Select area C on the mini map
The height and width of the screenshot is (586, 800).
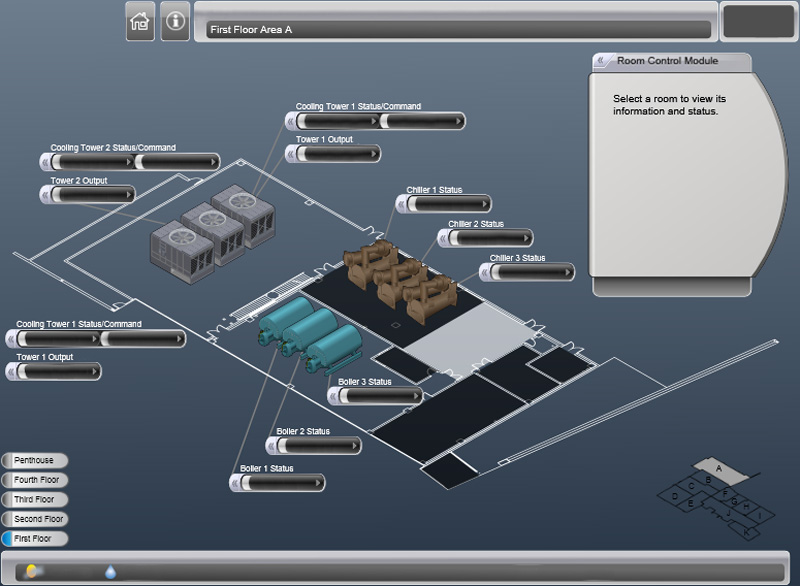[x=691, y=486]
